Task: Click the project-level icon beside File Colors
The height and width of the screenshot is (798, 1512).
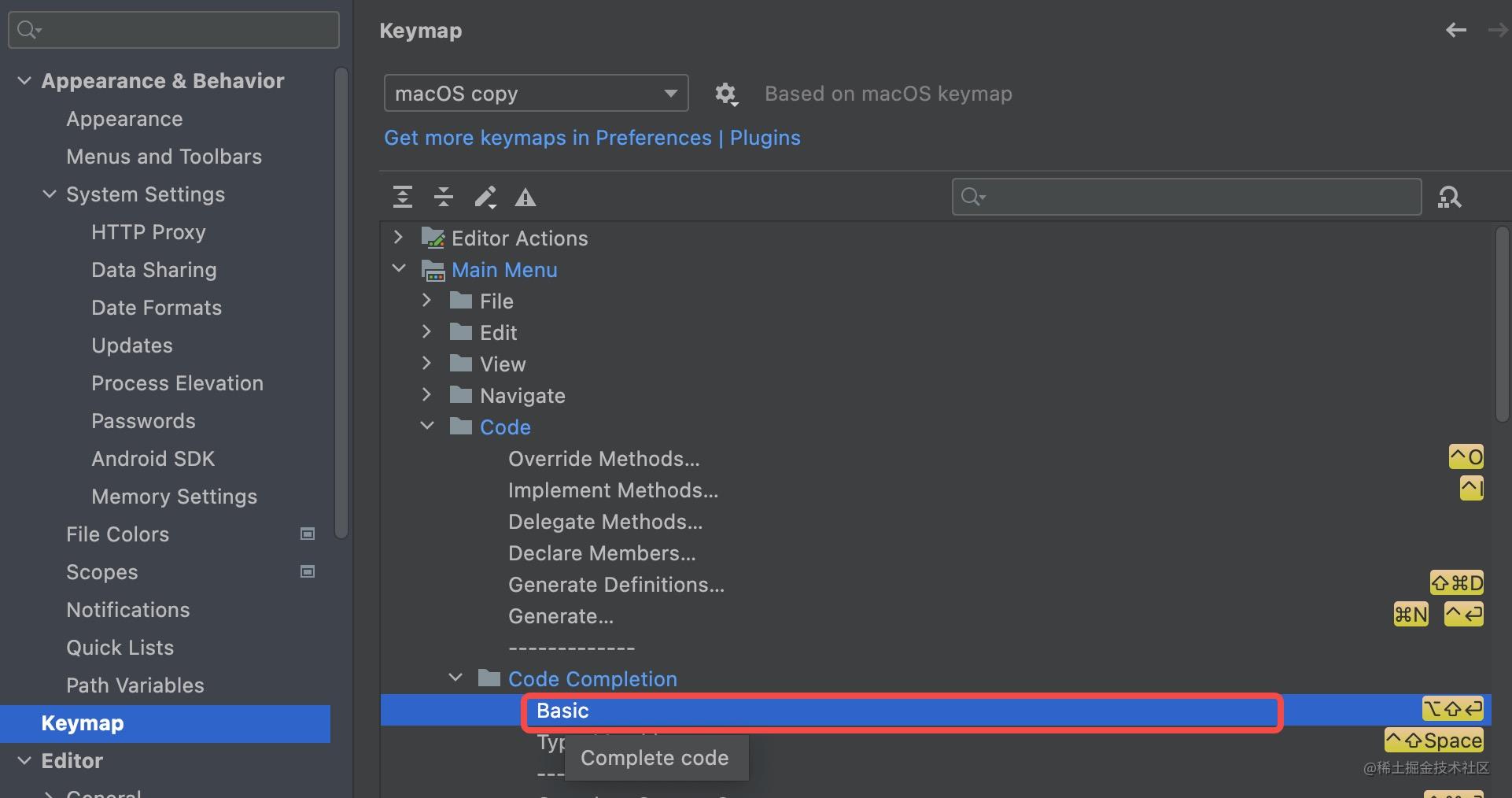Action: pyautogui.click(x=308, y=534)
